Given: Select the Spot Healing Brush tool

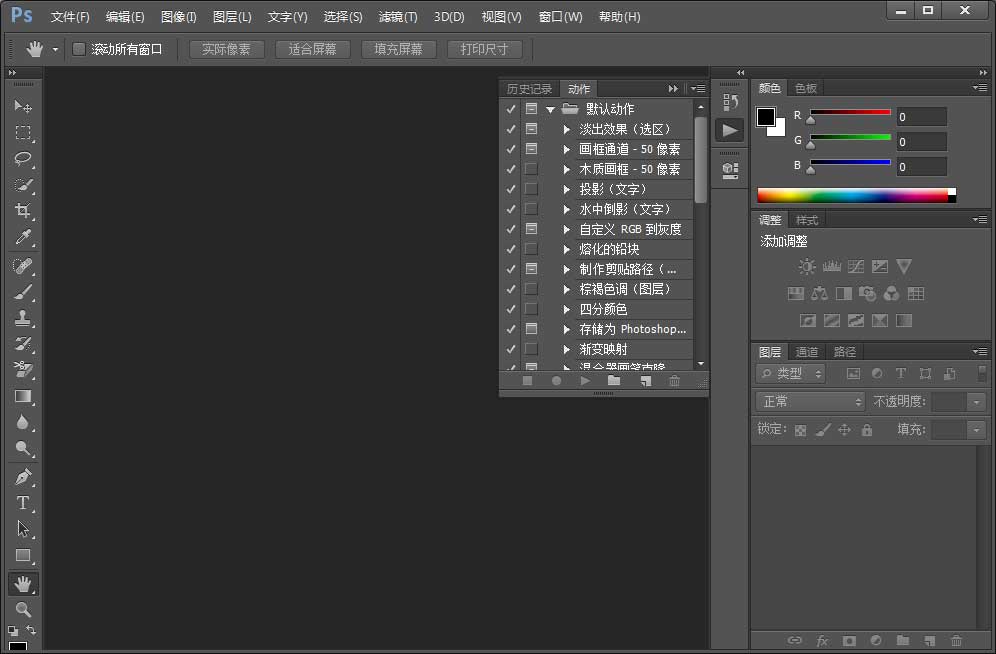Looking at the screenshot, I should 23,265.
